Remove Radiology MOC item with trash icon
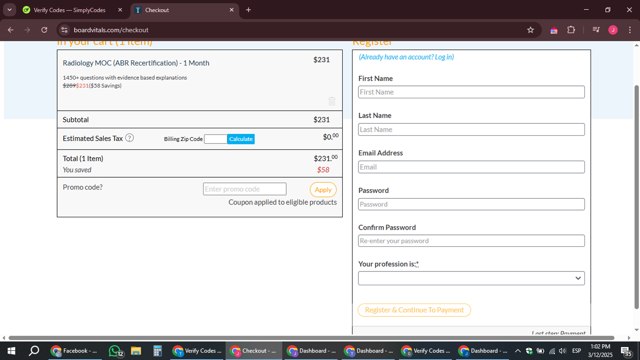Screen dimensions: 640x360 coord(332,101)
